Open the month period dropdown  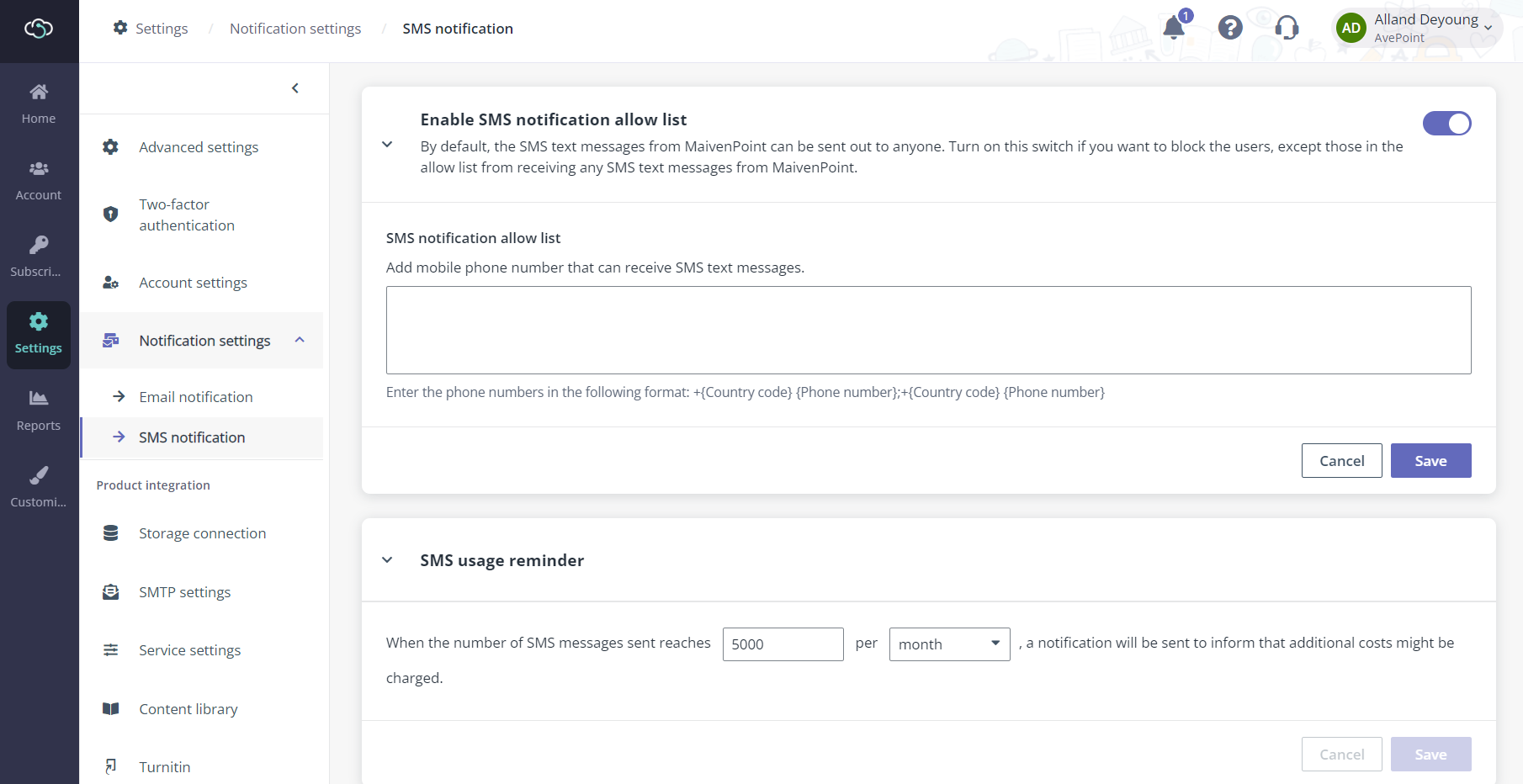[949, 644]
